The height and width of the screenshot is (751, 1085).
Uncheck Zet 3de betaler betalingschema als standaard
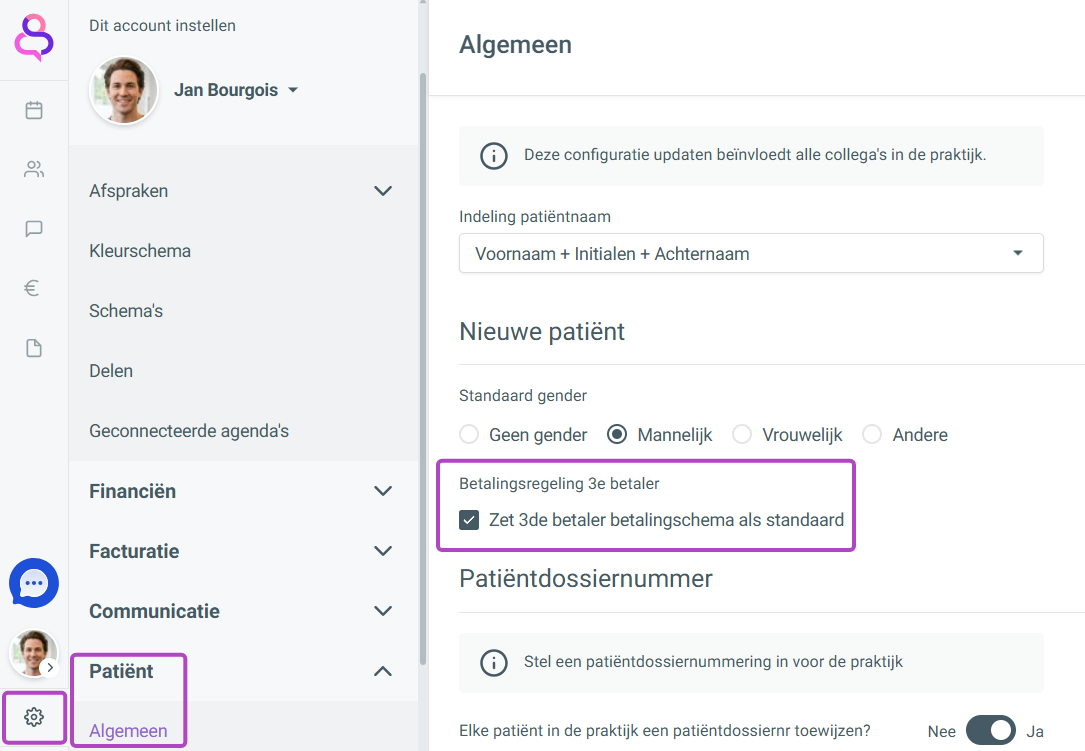(x=469, y=520)
